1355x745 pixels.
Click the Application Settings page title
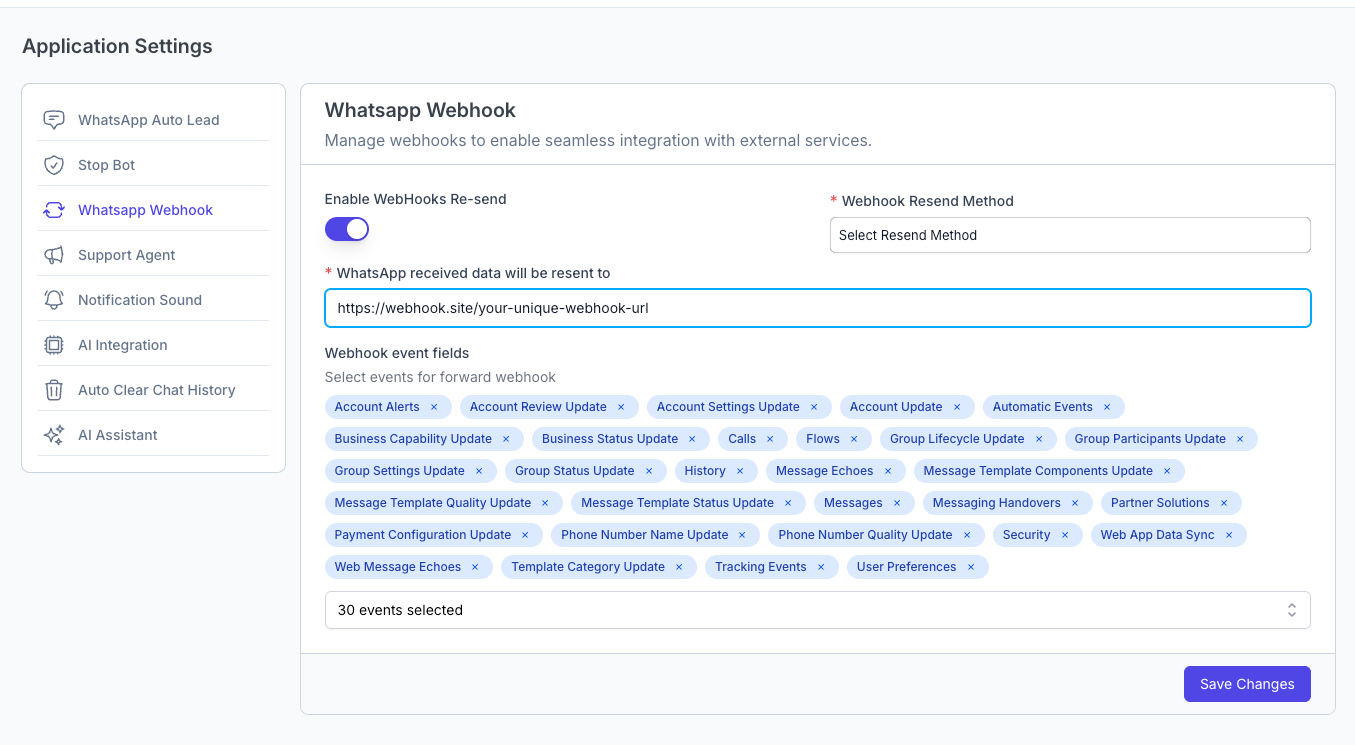point(117,46)
